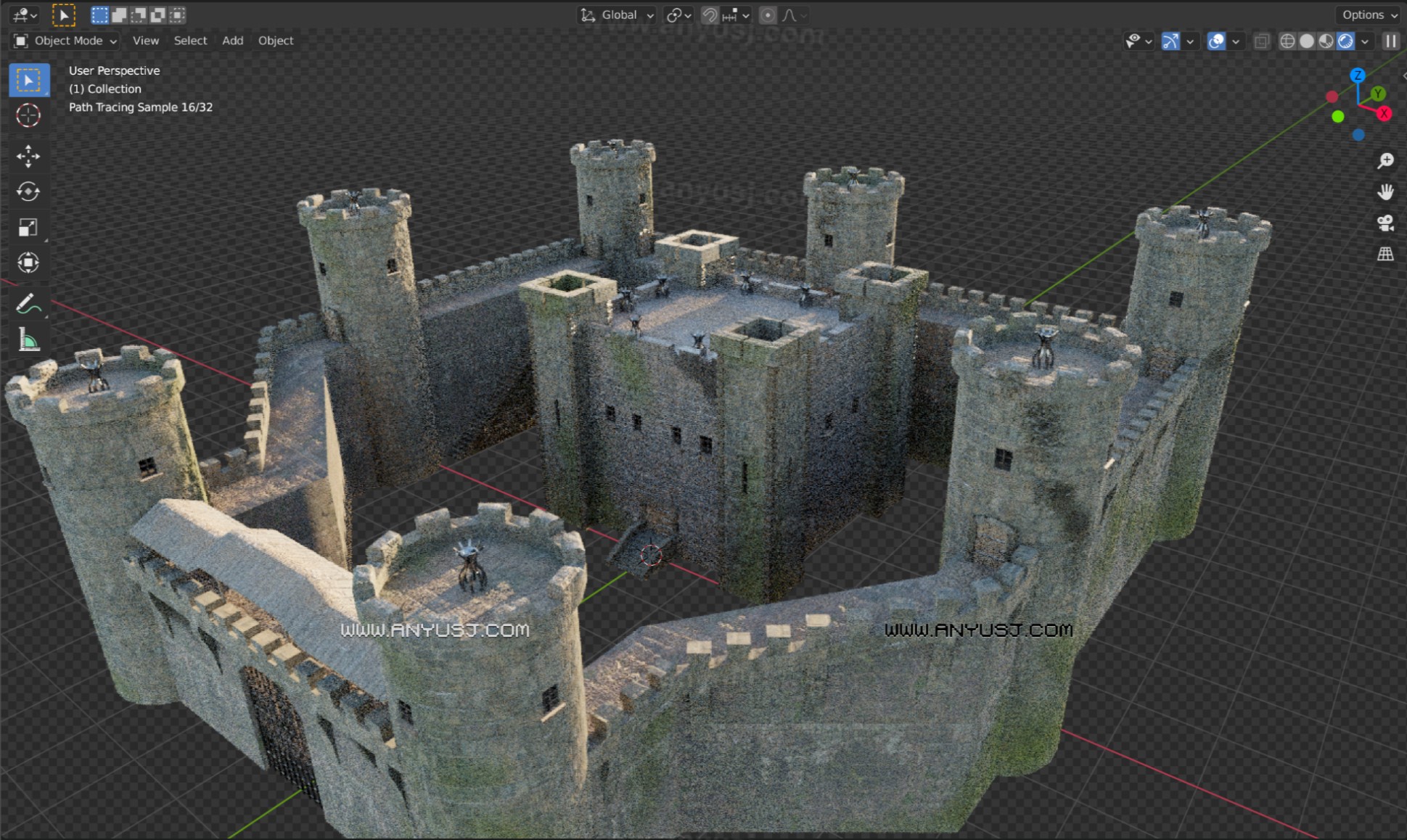
Task: Click the Z axis on navigation gizmo
Action: click(1358, 75)
